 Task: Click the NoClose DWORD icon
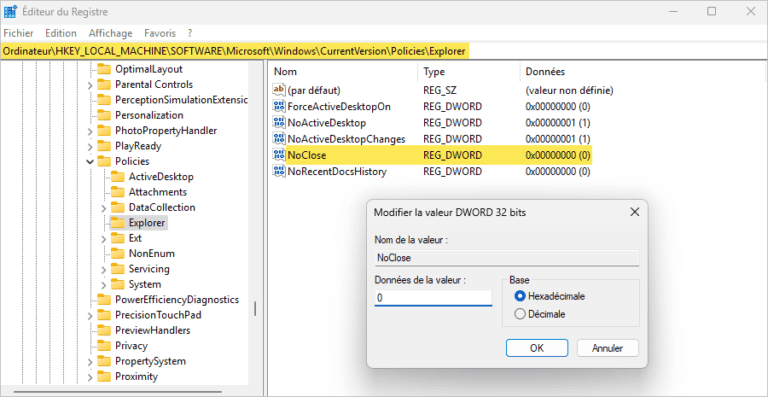pyautogui.click(x=279, y=156)
